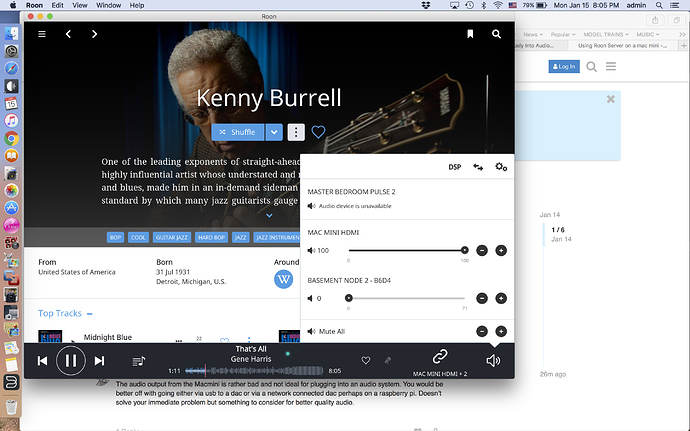This screenshot has height=431, width=690.
Task: Skip to the next track
Action: (99, 361)
